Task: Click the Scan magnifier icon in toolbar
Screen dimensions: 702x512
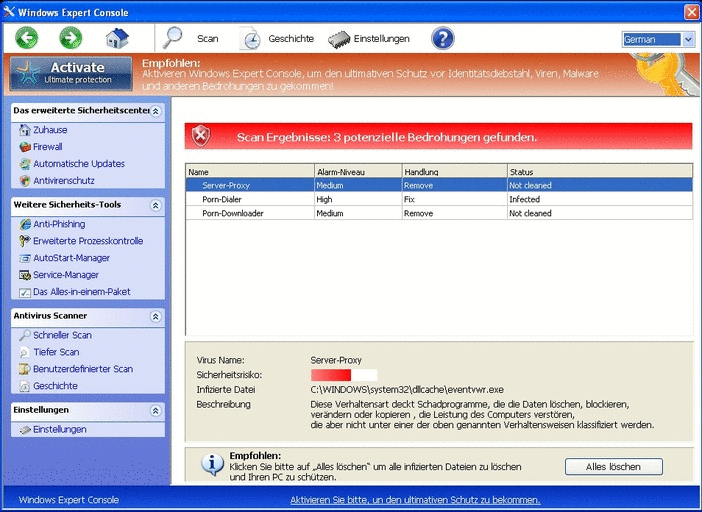Action: [172, 38]
